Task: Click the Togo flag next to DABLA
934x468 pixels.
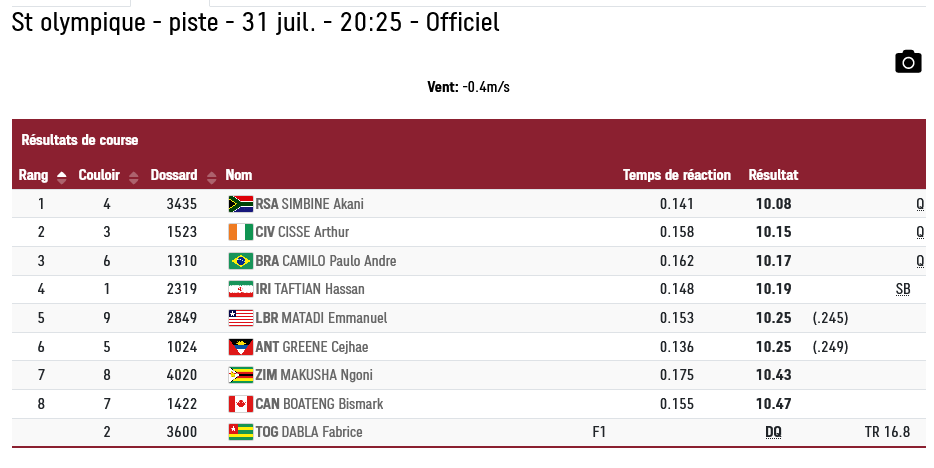Action: click(241, 432)
